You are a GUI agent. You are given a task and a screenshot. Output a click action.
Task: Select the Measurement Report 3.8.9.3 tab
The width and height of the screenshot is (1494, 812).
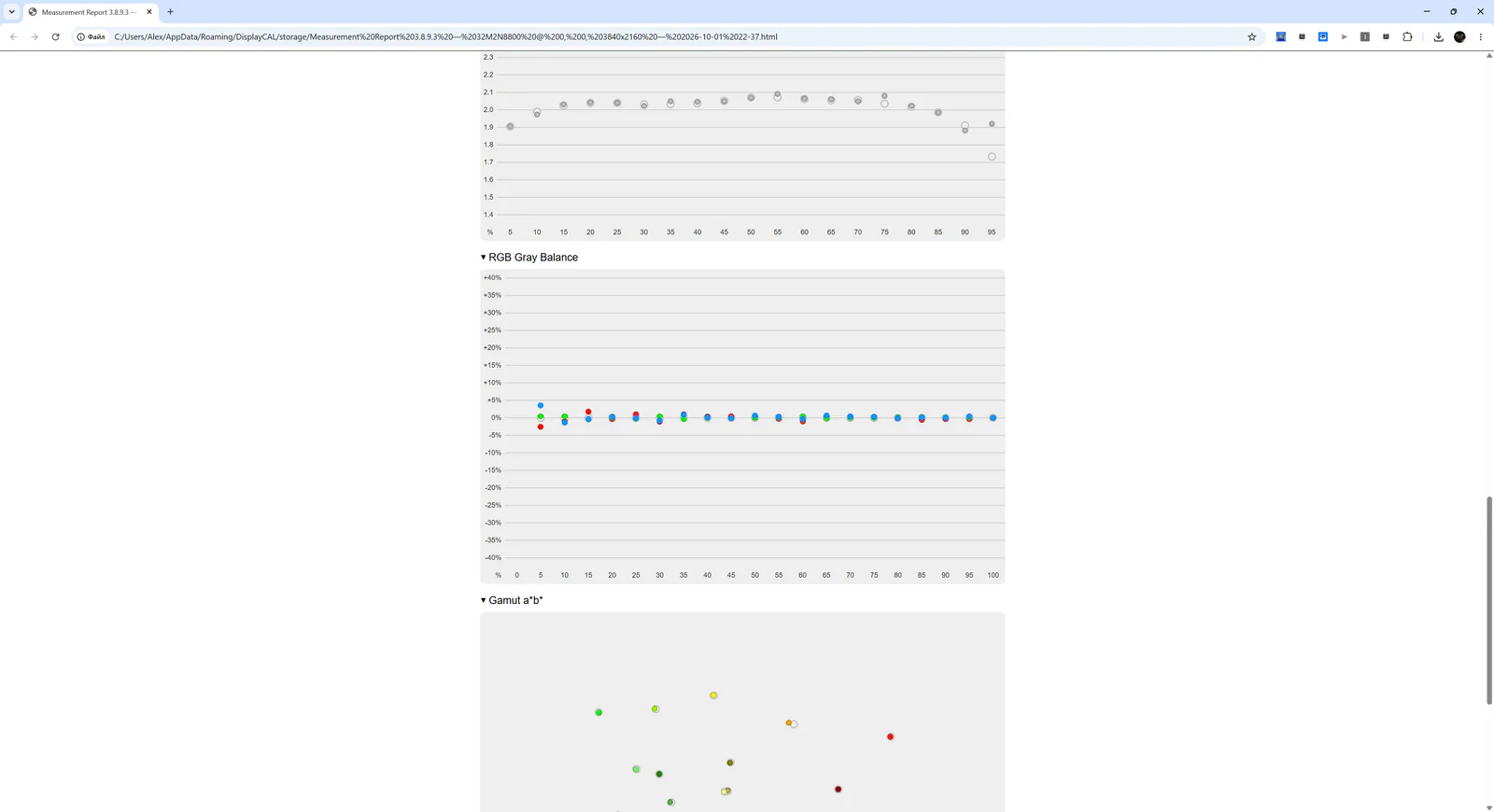(x=90, y=12)
